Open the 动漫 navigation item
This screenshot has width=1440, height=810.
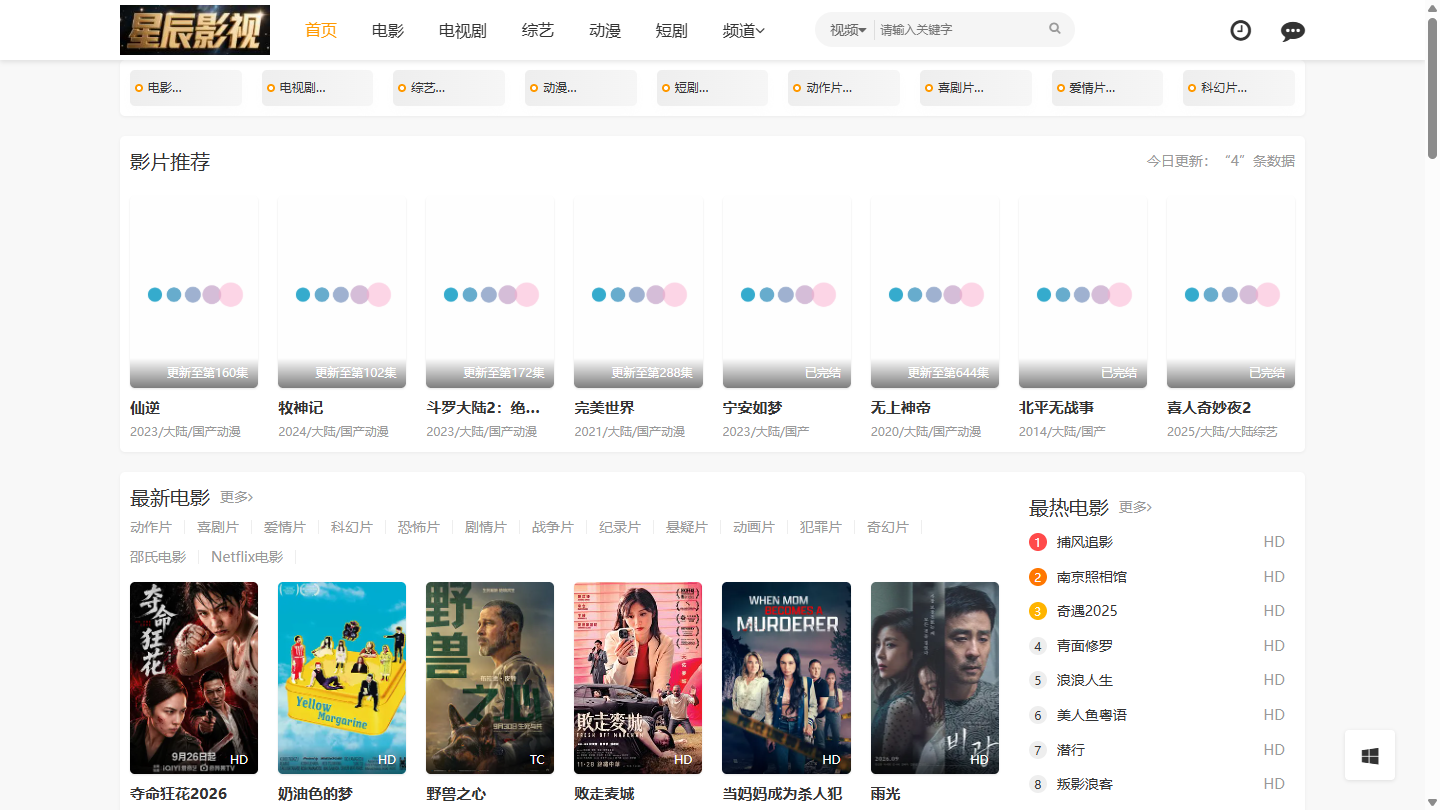[x=605, y=30]
